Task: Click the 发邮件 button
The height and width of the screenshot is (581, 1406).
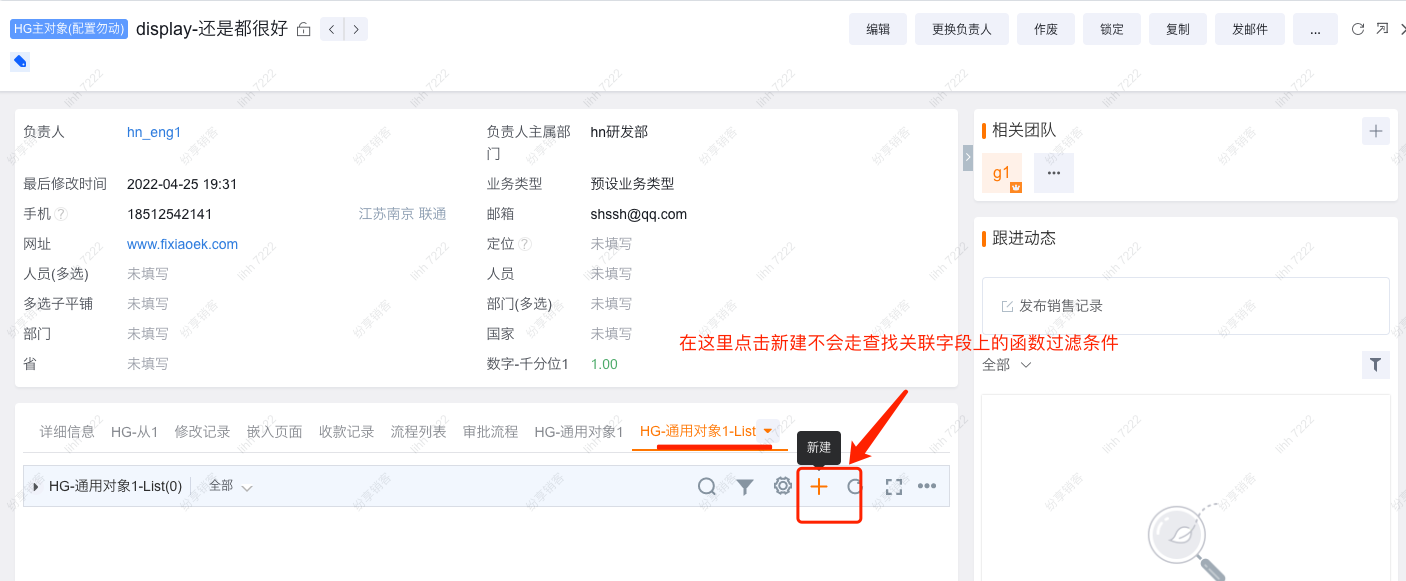Action: [1250, 29]
